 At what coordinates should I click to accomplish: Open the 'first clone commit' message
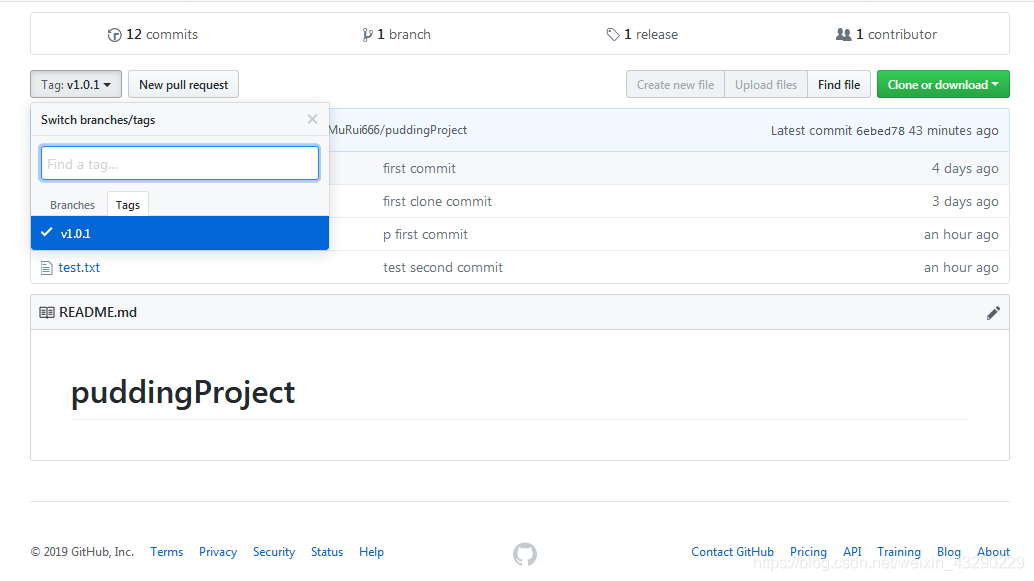437,201
